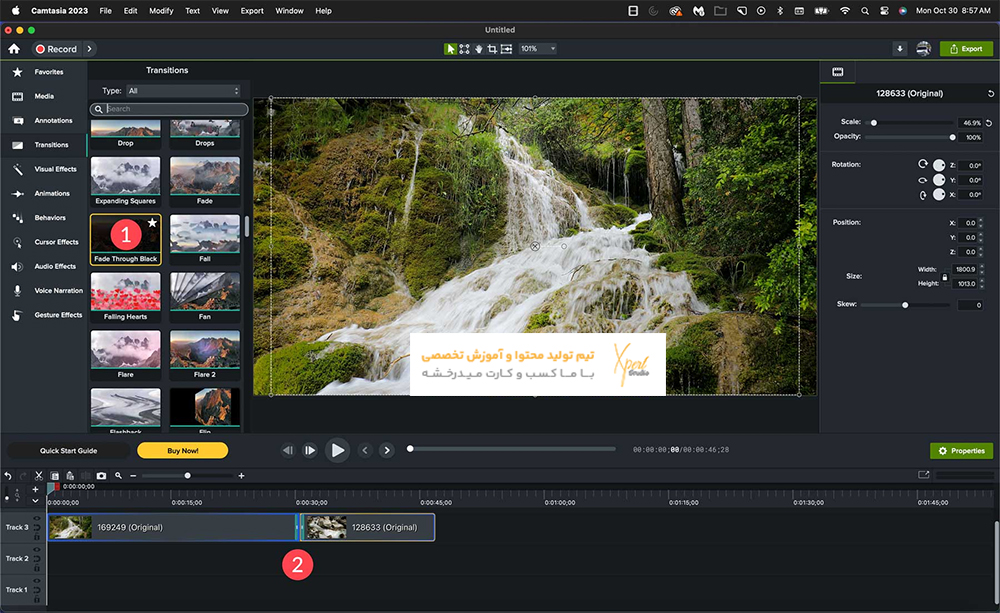The width and height of the screenshot is (1000, 613).
Task: Click the Cut scissors icon on timeline toolbar
Action: pyautogui.click(x=39, y=476)
